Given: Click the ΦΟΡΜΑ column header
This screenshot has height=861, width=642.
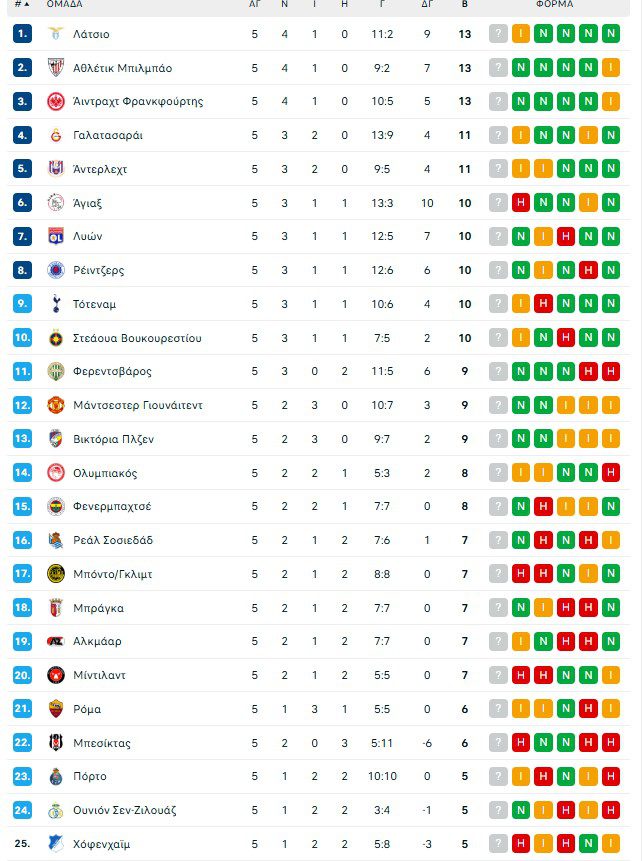Looking at the screenshot, I should click(x=554, y=4).
